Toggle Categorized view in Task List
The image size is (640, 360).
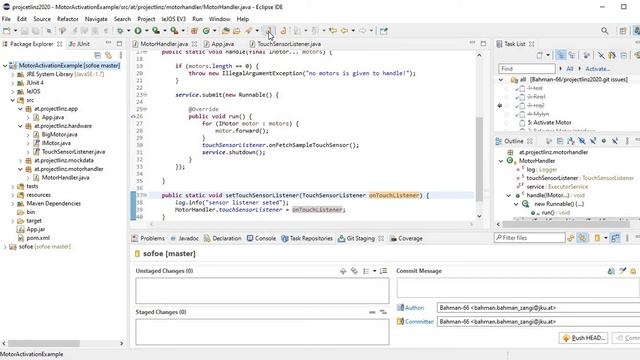[x=561, y=55]
